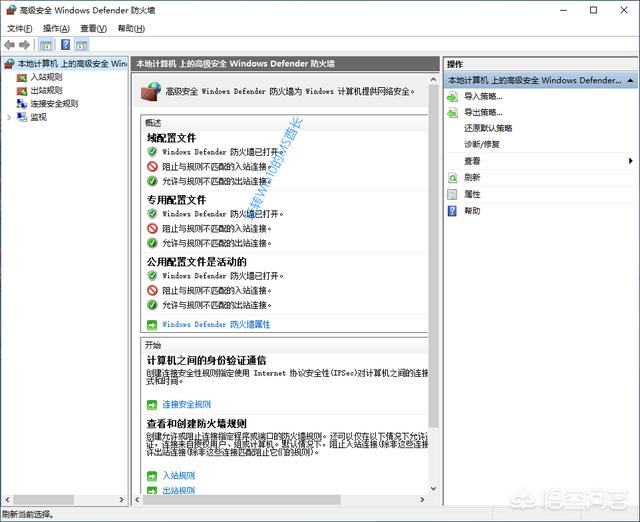Click the blue Help icon in the toolbar

[66, 45]
